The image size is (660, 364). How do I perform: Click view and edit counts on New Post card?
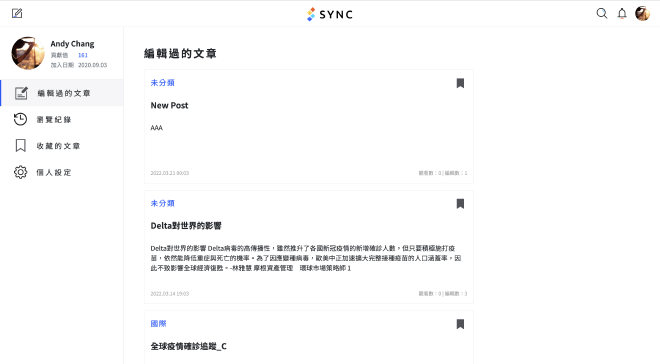tap(443, 173)
